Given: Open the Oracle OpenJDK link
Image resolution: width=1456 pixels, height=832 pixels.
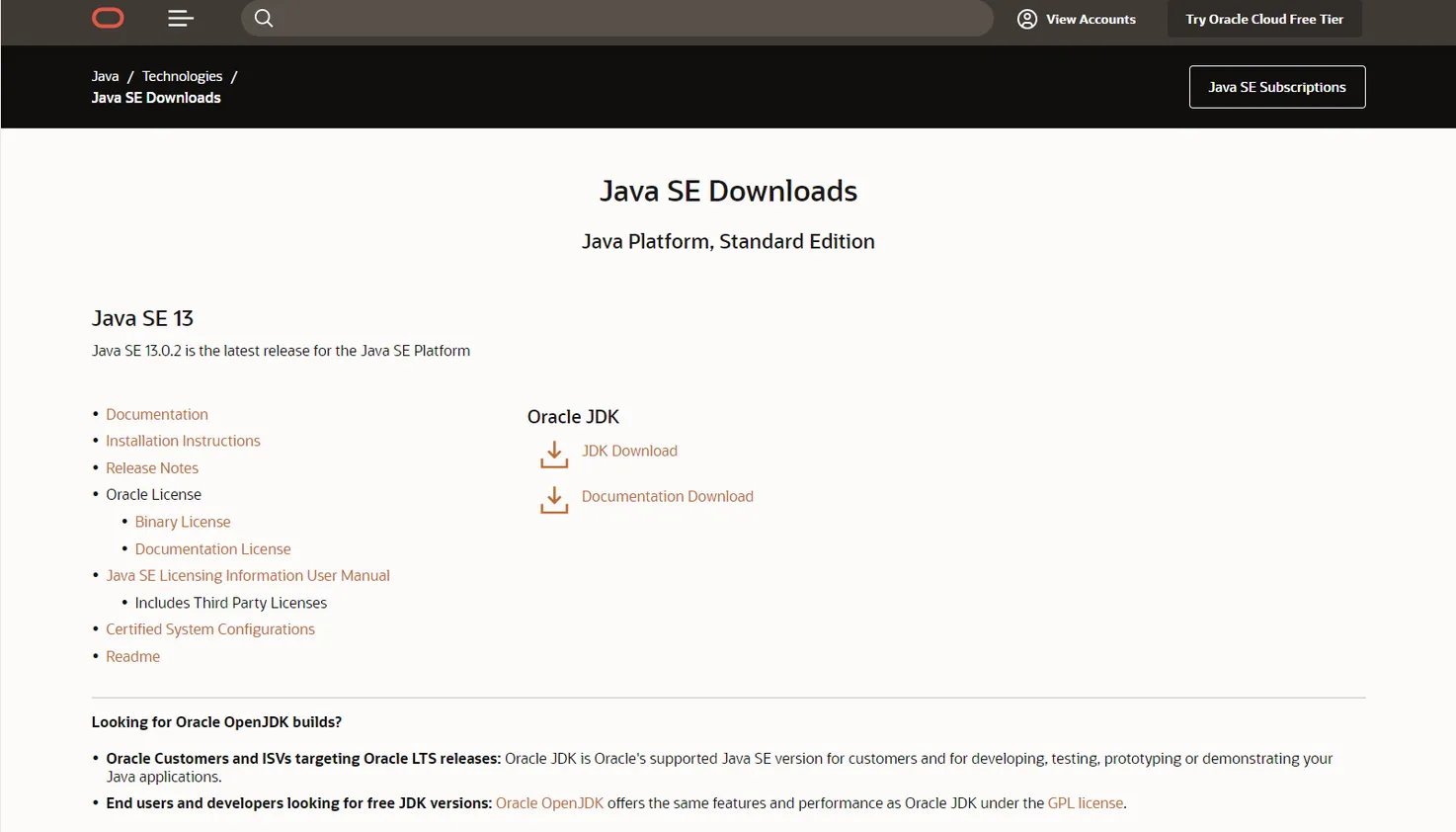Looking at the screenshot, I should click(549, 803).
